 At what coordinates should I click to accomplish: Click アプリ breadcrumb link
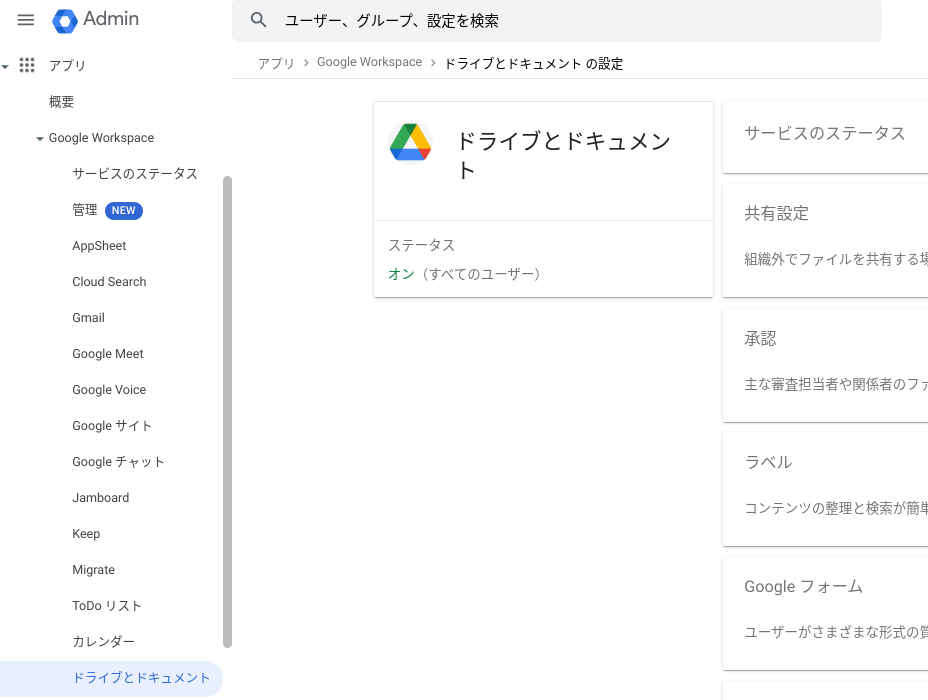click(x=276, y=63)
